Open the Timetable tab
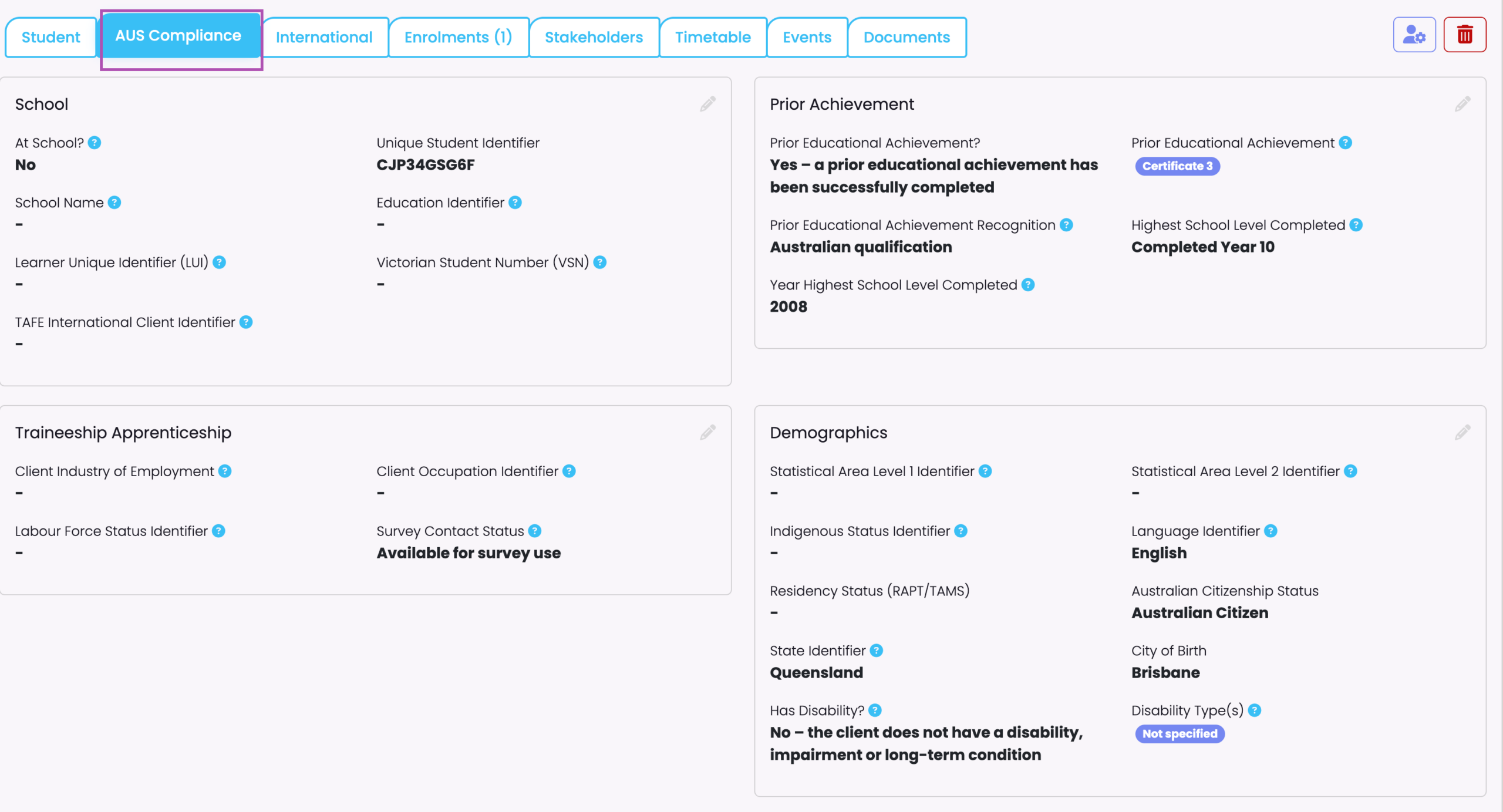 [713, 37]
